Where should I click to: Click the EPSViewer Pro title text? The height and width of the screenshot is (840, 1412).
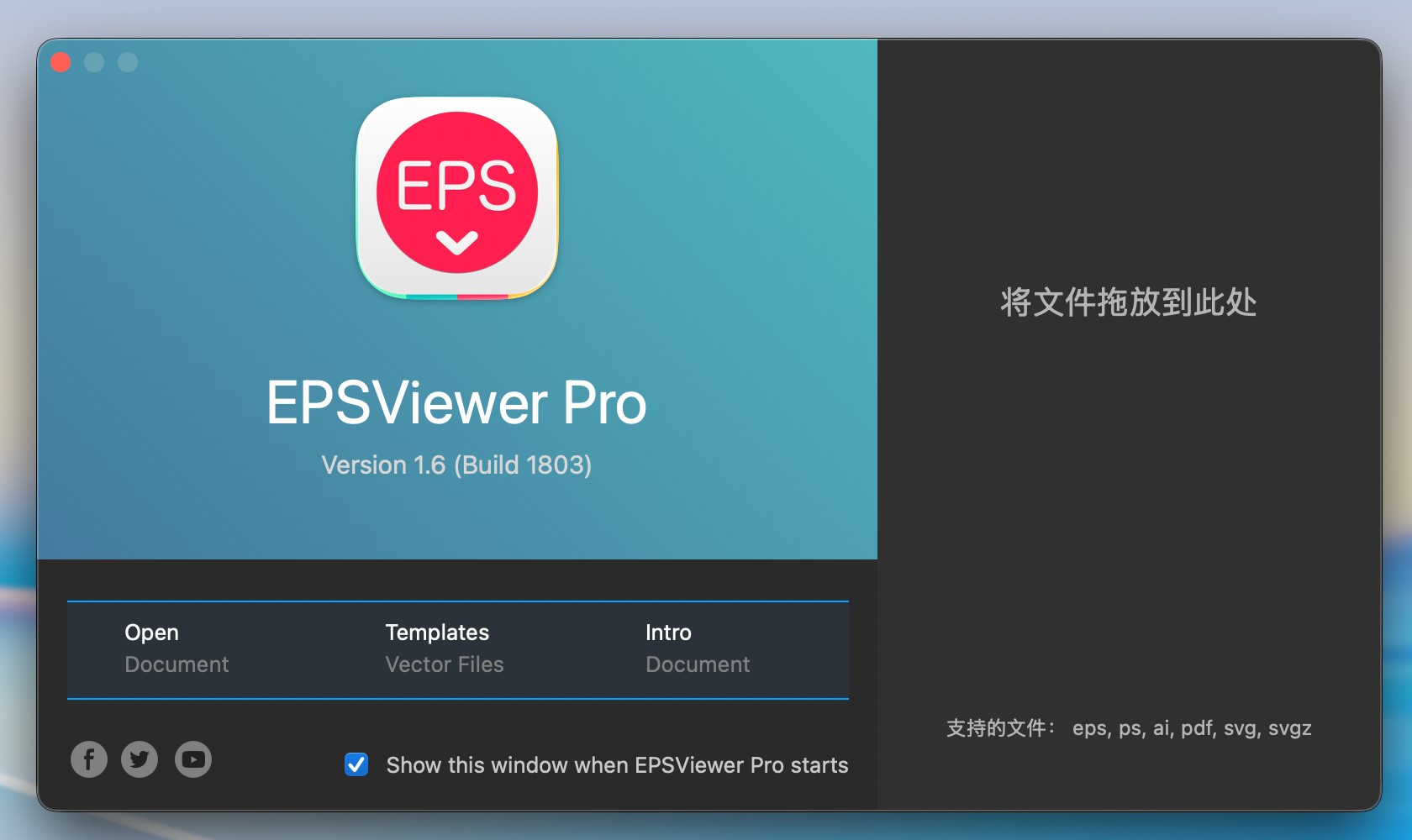tap(456, 403)
